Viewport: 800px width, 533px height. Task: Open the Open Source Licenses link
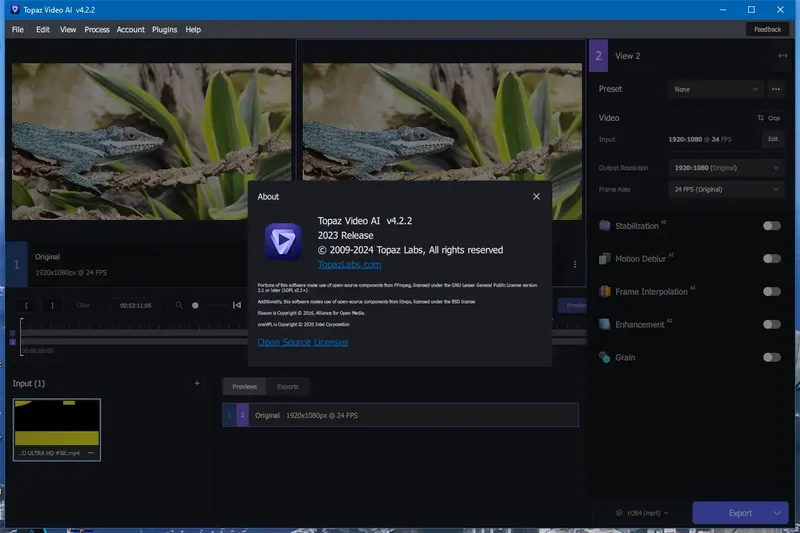point(303,342)
